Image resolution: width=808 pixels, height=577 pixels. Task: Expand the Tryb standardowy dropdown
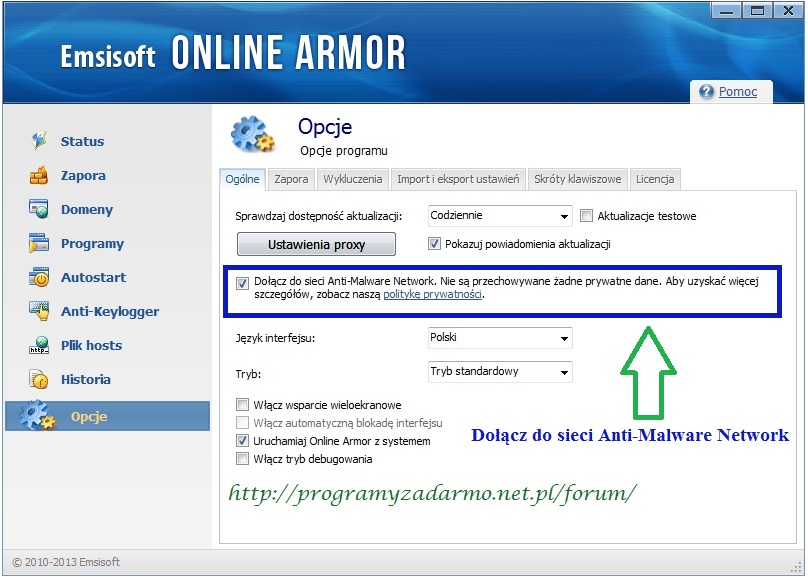565,372
